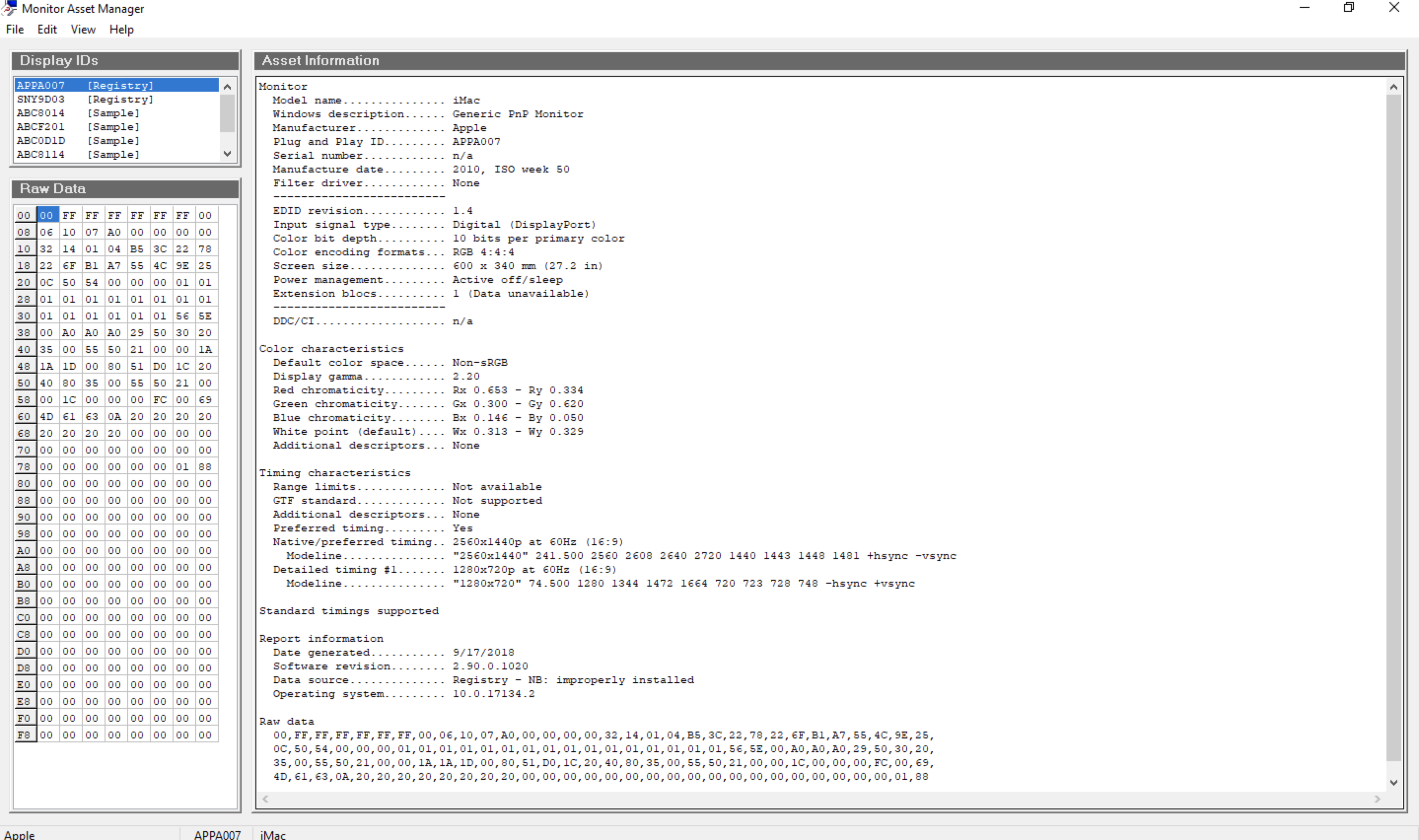The image size is (1419, 840).
Task: Select ABC8014 [Sample] display entry
Action: [116, 113]
